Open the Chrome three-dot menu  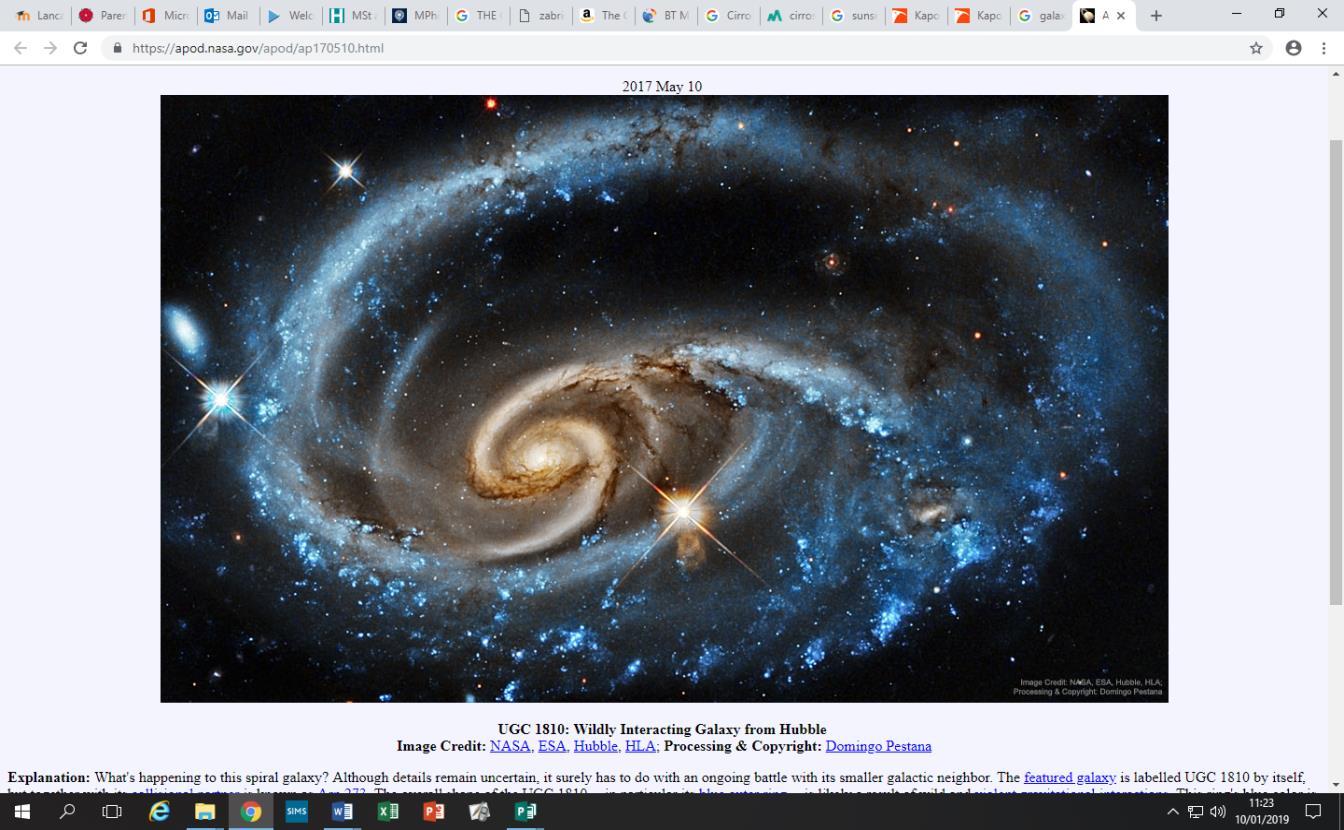point(1323,48)
